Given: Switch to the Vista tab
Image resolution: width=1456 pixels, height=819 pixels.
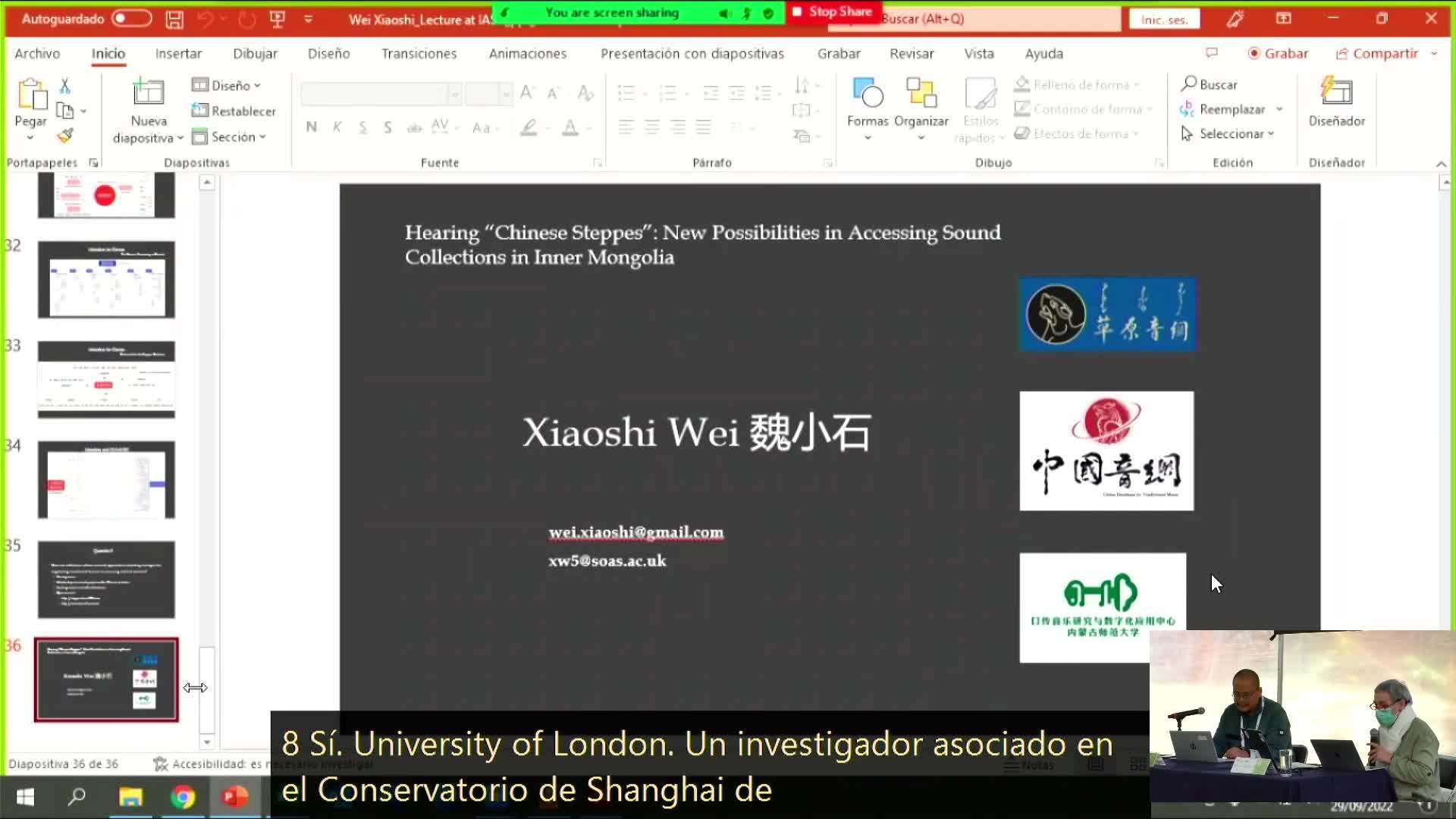Looking at the screenshot, I should click(978, 54).
